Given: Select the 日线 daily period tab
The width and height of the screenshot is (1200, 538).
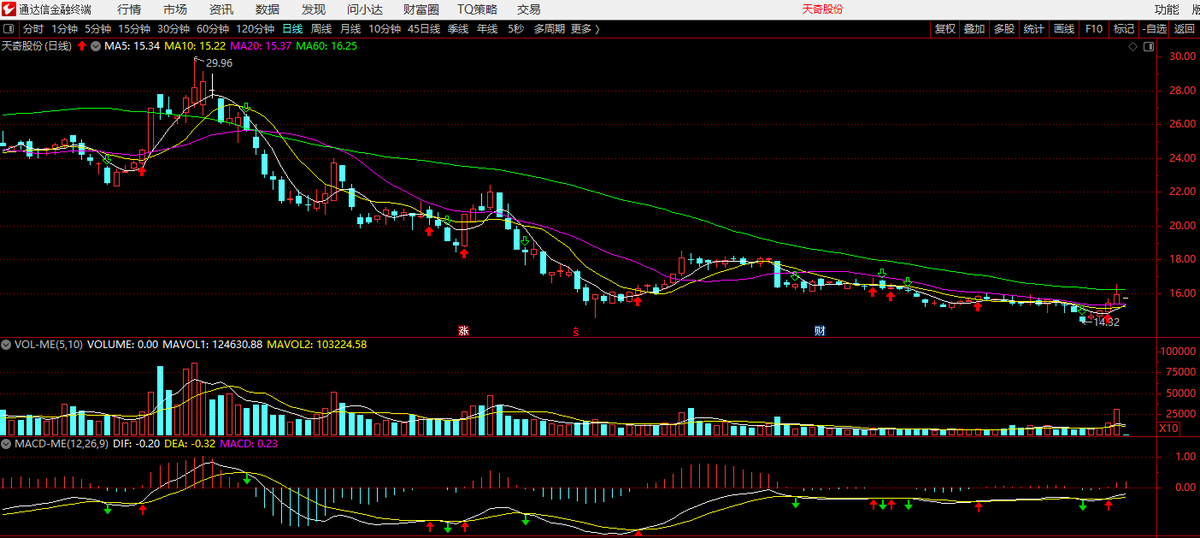Looking at the screenshot, I should (293, 29).
